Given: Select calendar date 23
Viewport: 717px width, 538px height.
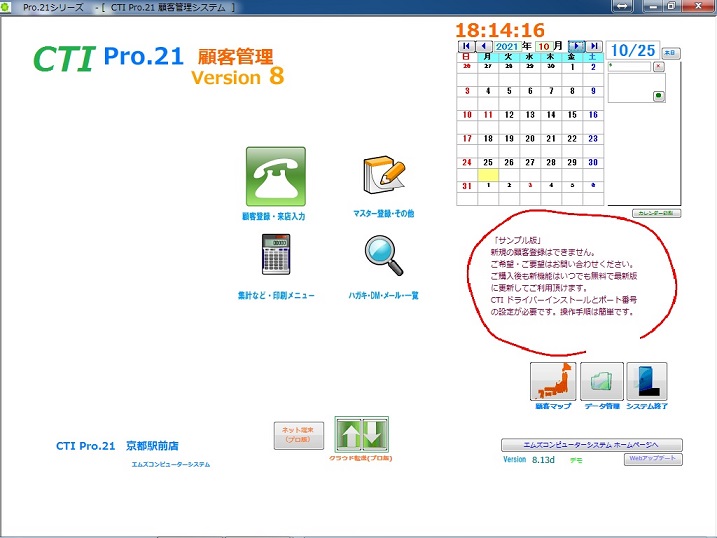Looking at the screenshot, I should (x=593, y=139).
